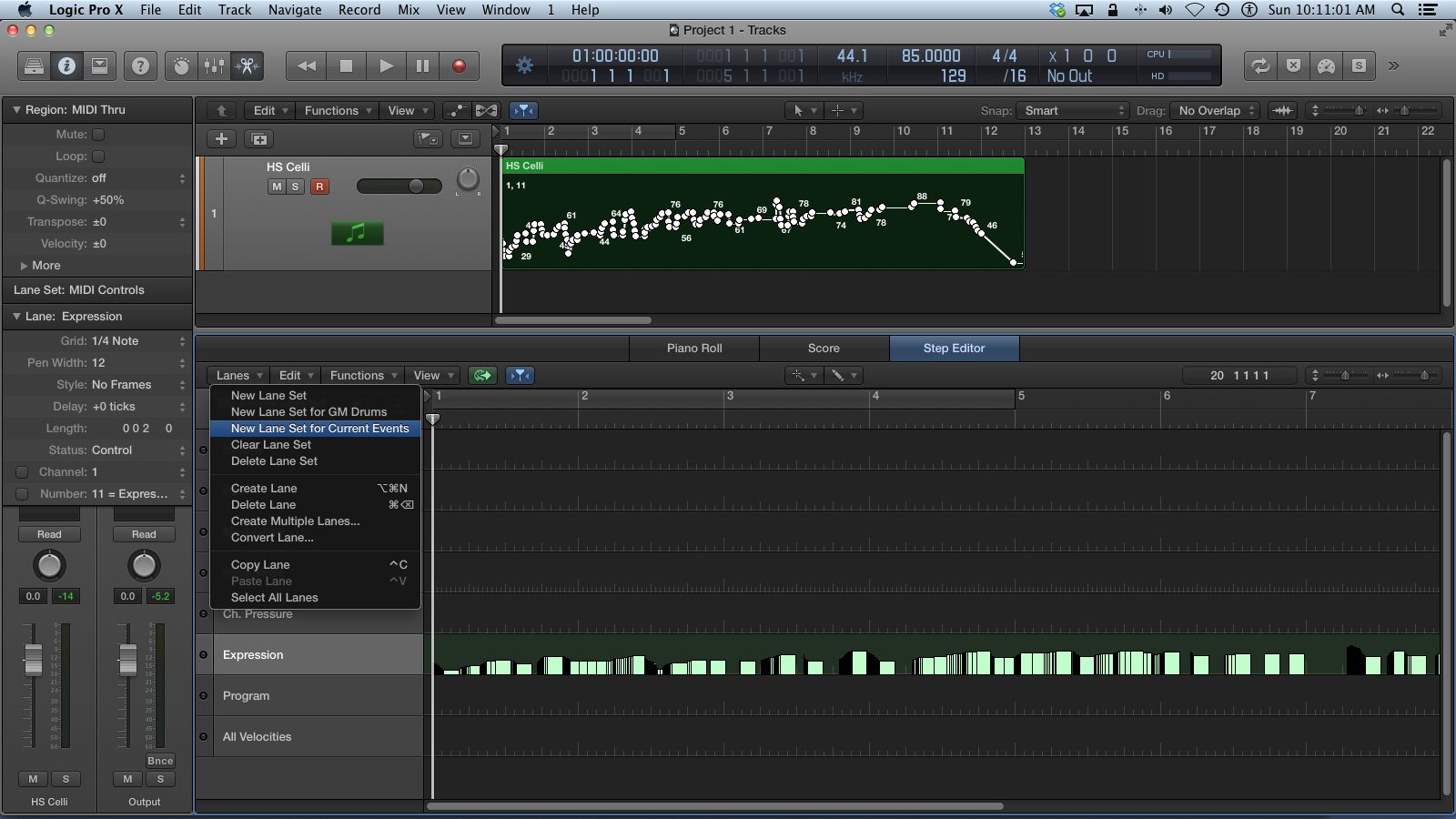Screen dimensions: 1456x819
Task: Open the game controller icon in control bar
Action: tap(1326, 66)
